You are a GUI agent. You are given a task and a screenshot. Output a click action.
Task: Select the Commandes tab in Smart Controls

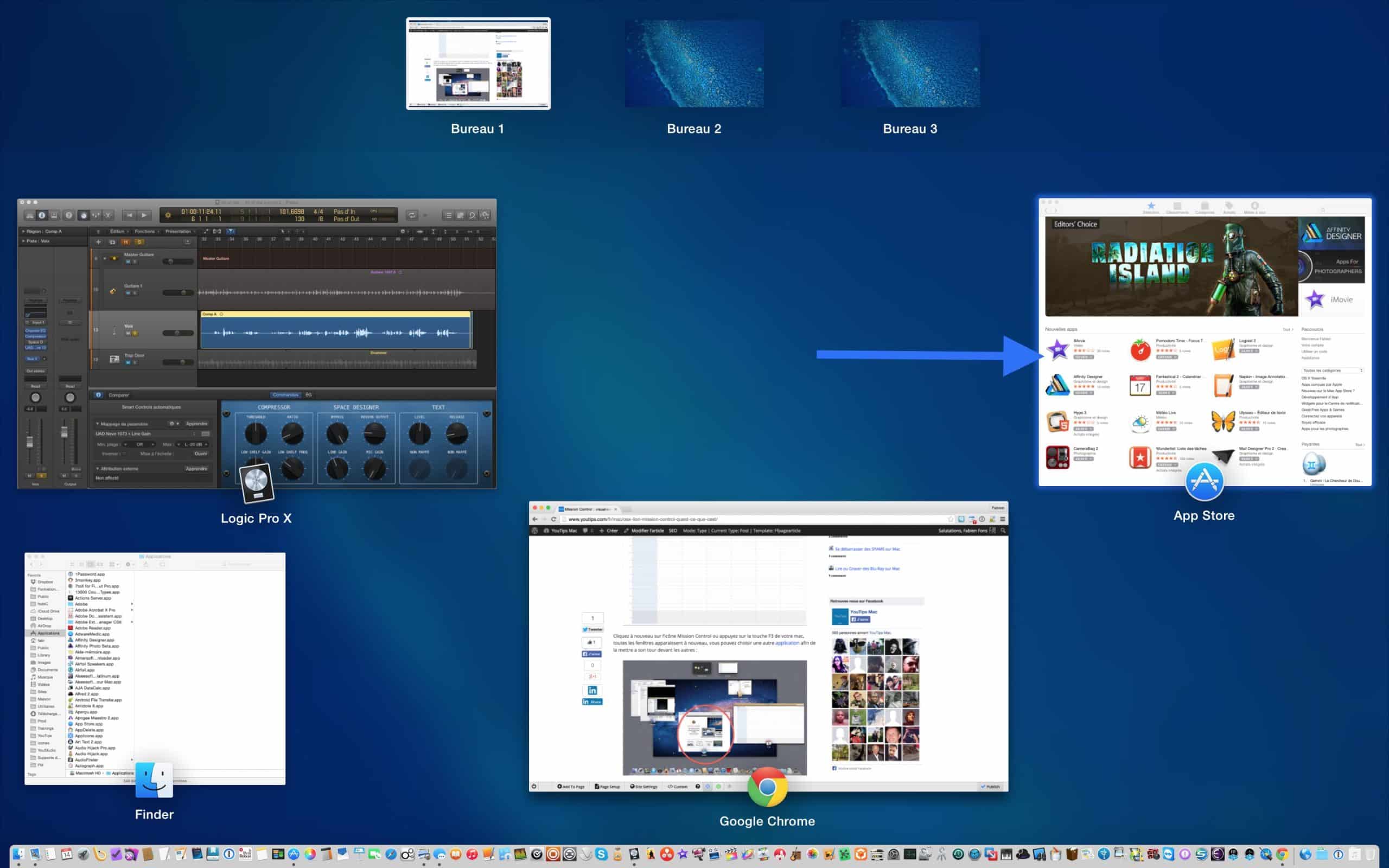285,395
